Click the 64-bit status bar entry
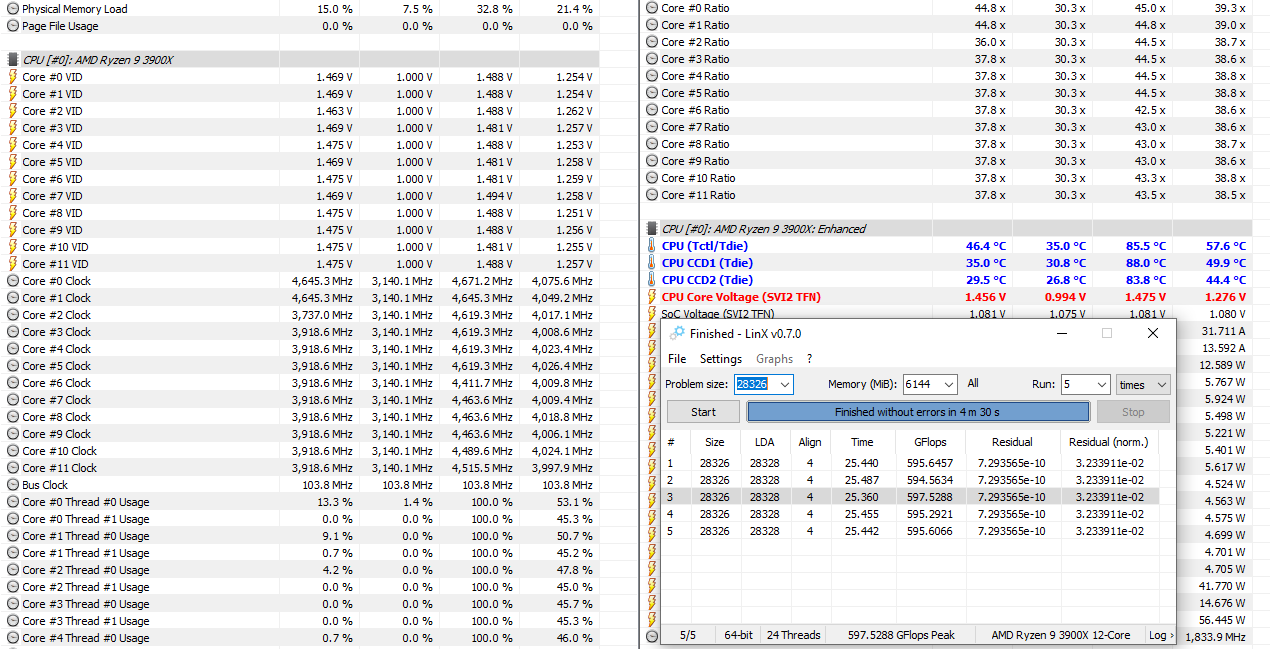 coord(738,635)
